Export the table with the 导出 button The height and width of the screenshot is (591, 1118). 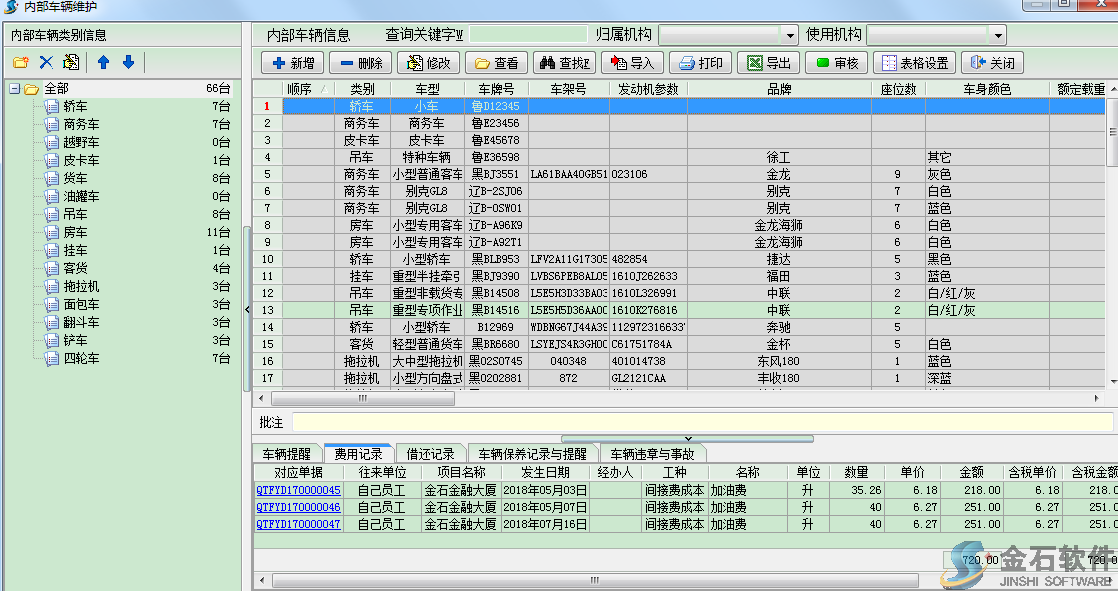click(x=768, y=63)
